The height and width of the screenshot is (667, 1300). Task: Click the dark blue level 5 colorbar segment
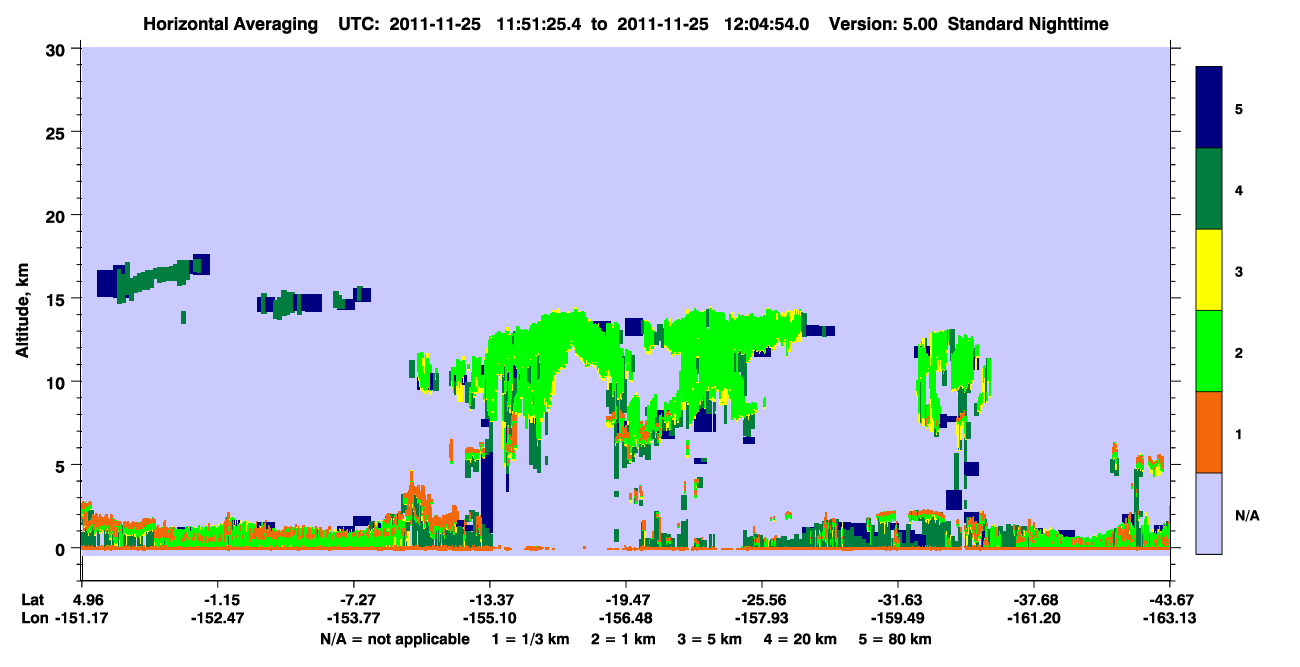[x=1209, y=107]
